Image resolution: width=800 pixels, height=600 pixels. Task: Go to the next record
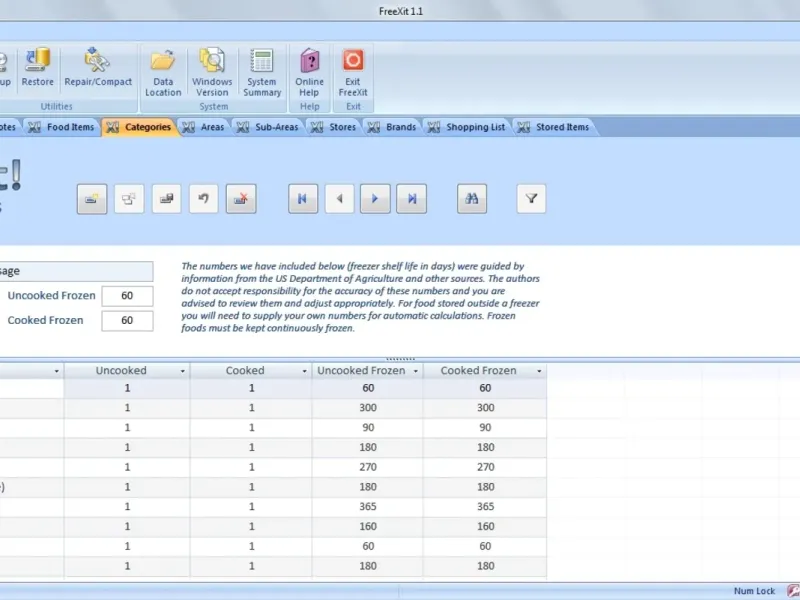coord(375,199)
